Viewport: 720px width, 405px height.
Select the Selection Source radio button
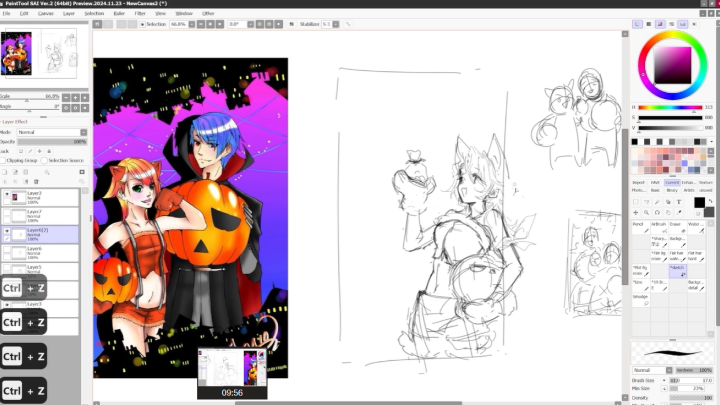tap(44, 160)
